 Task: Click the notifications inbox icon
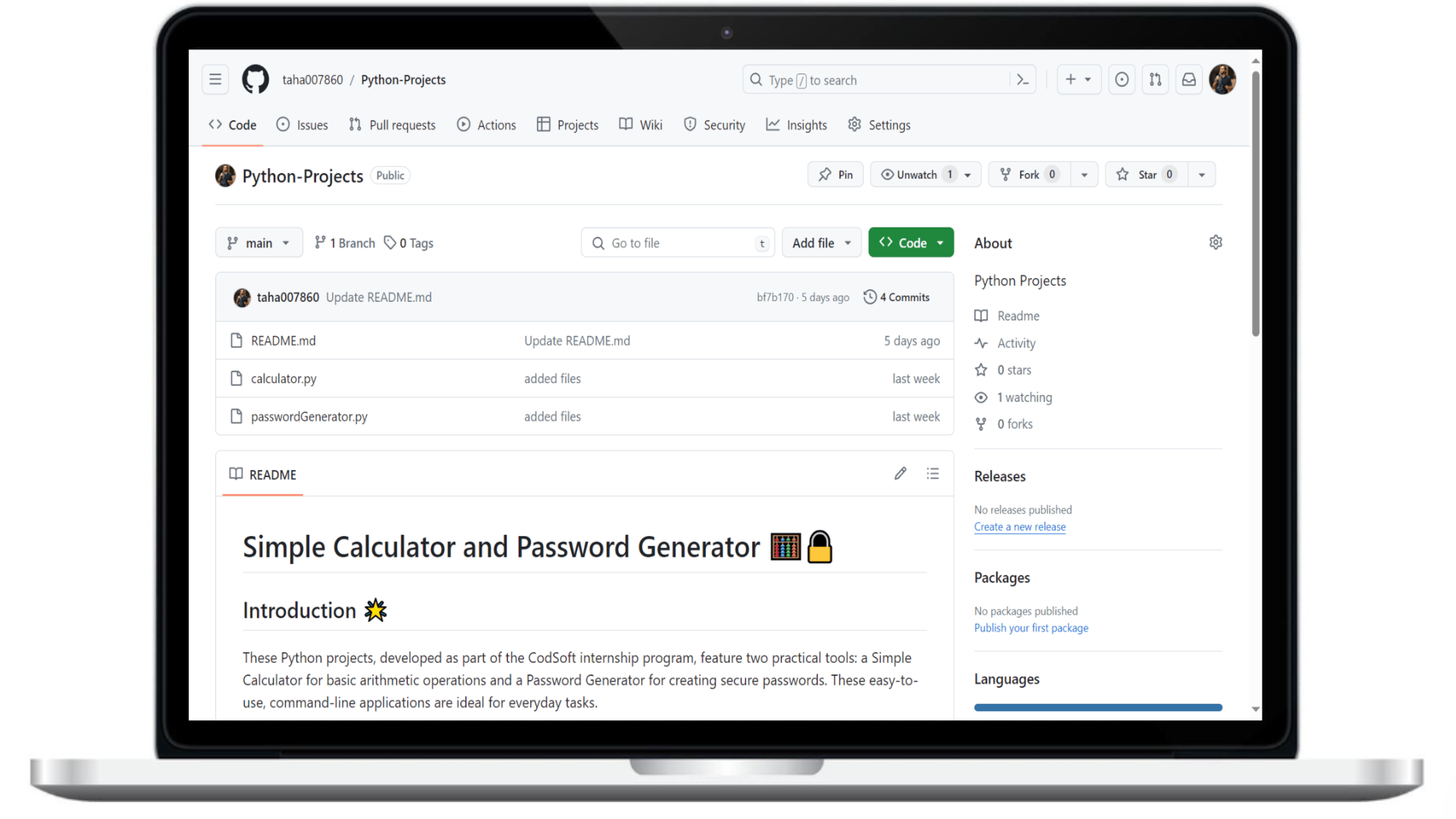pyautogui.click(x=1188, y=79)
